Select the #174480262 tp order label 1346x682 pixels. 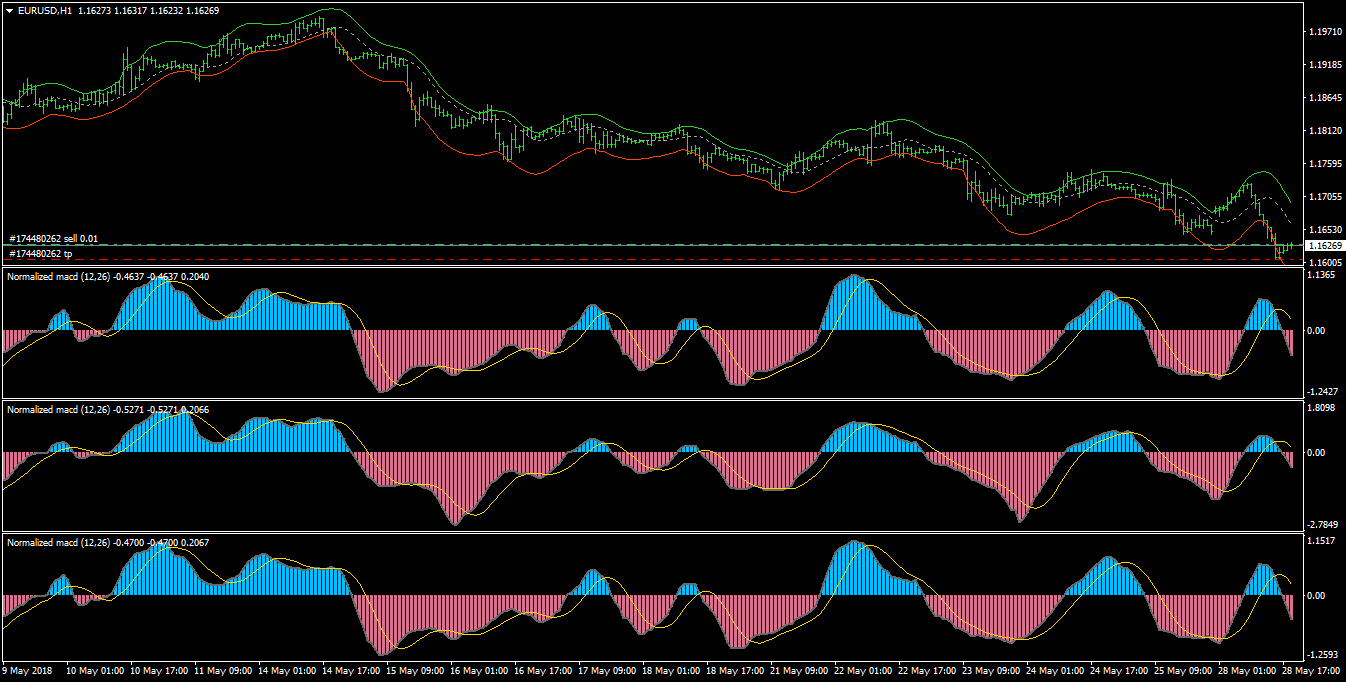coord(40,254)
